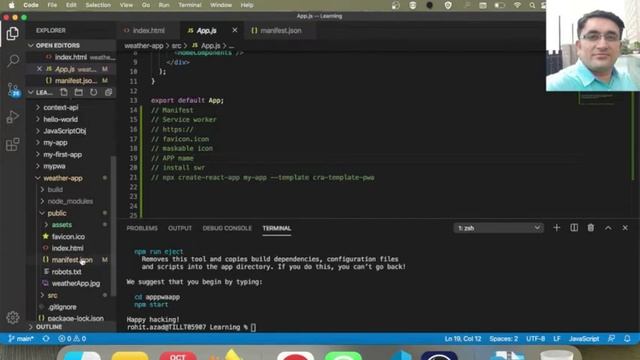This screenshot has height=360, width=640.
Task: Show errors and warnings count
Action: point(72,339)
